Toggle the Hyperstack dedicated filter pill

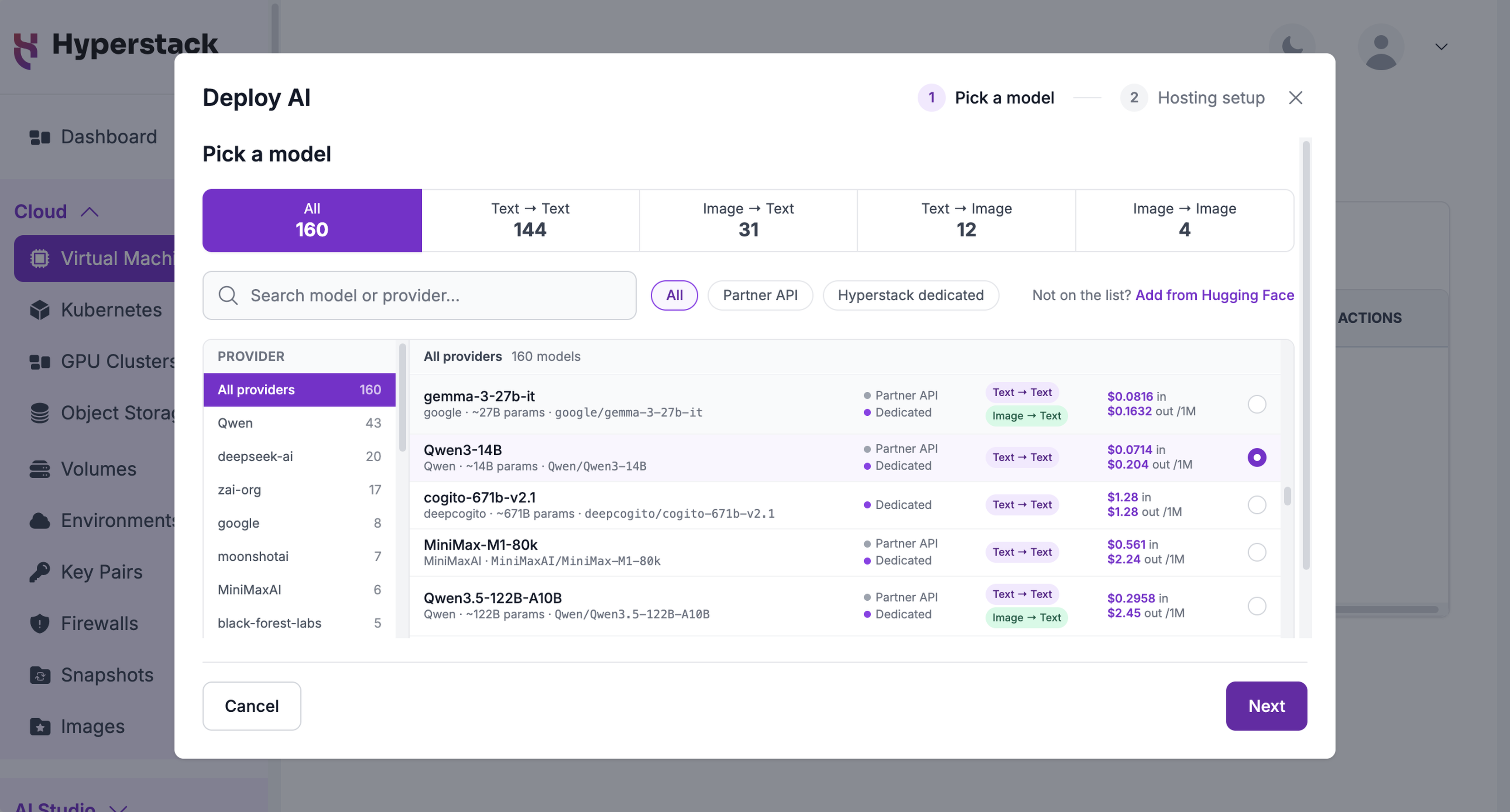click(x=911, y=296)
